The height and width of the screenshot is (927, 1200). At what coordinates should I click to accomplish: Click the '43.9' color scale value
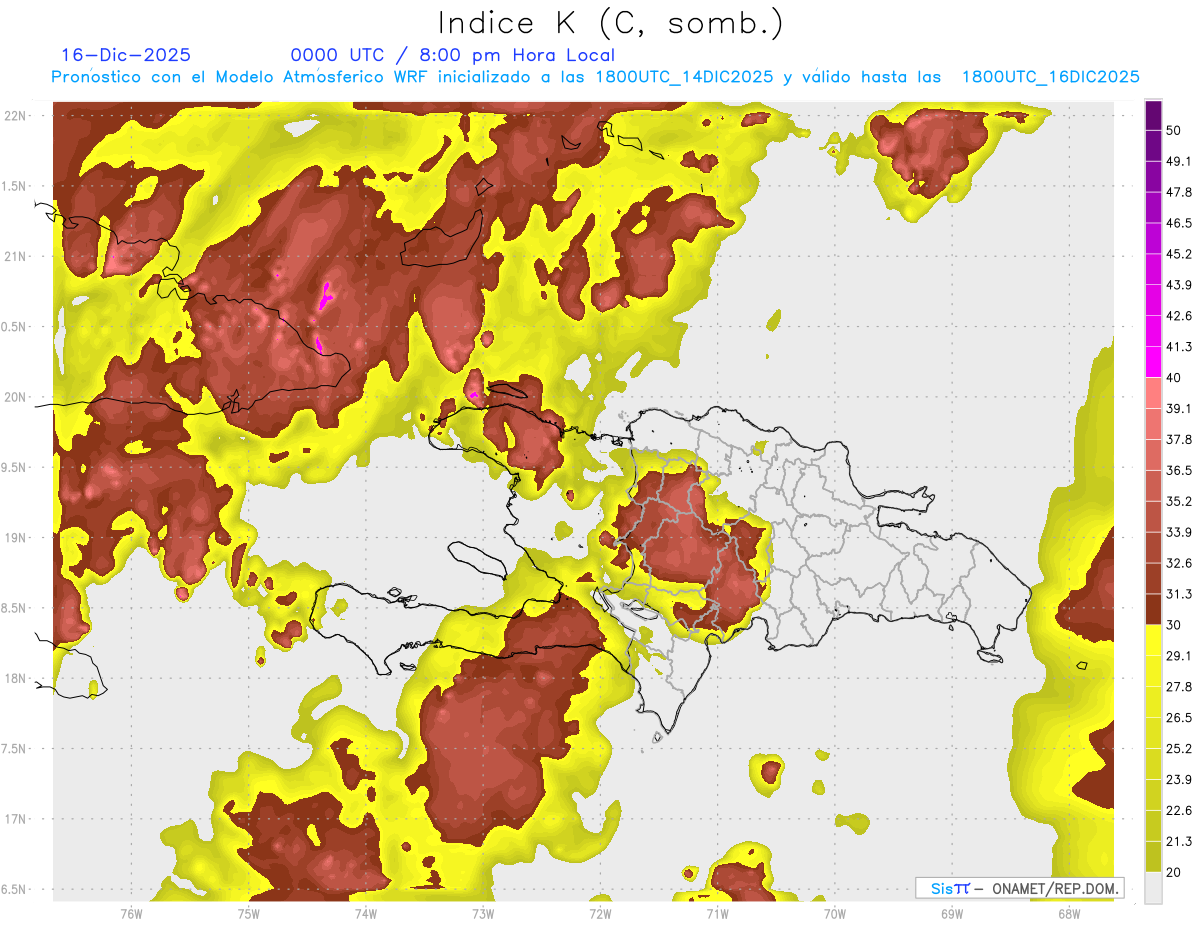pyautogui.click(x=1179, y=285)
